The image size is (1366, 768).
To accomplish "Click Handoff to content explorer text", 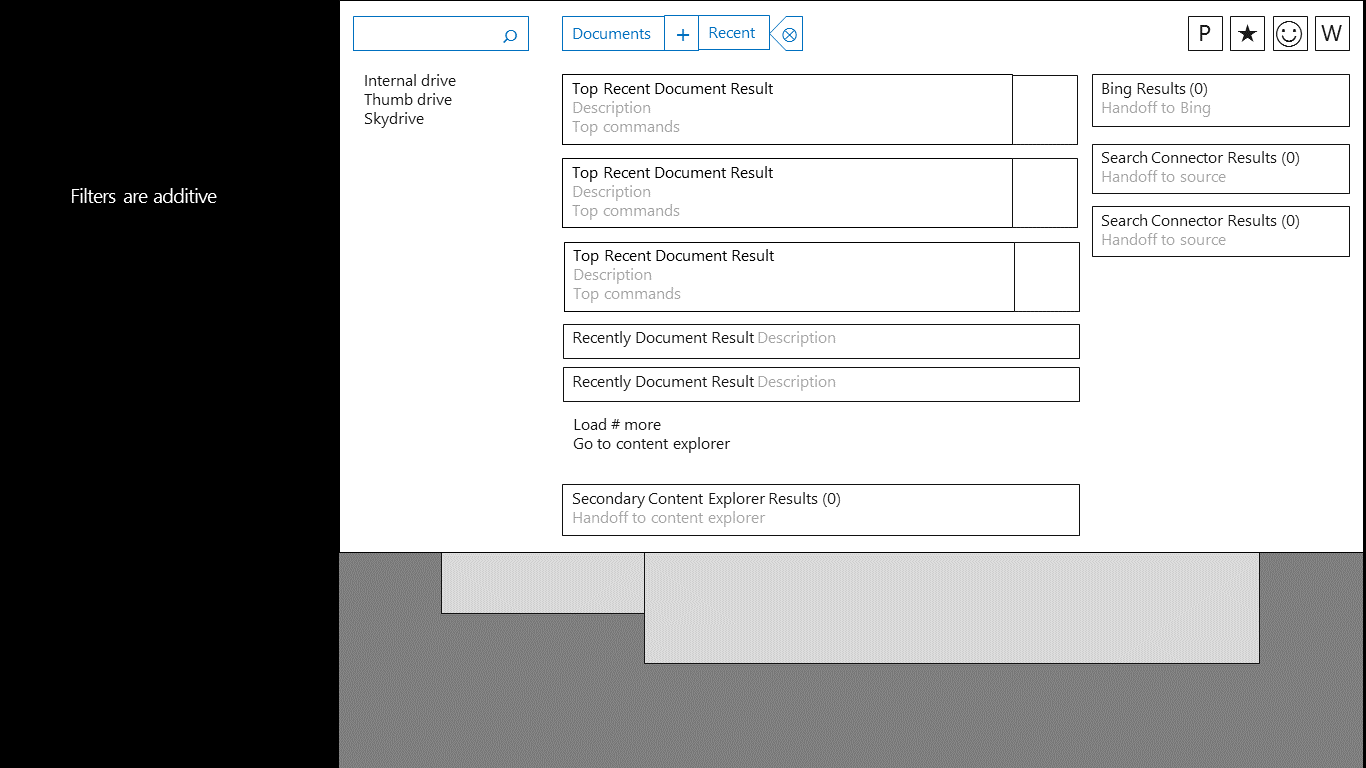I will coord(669,518).
